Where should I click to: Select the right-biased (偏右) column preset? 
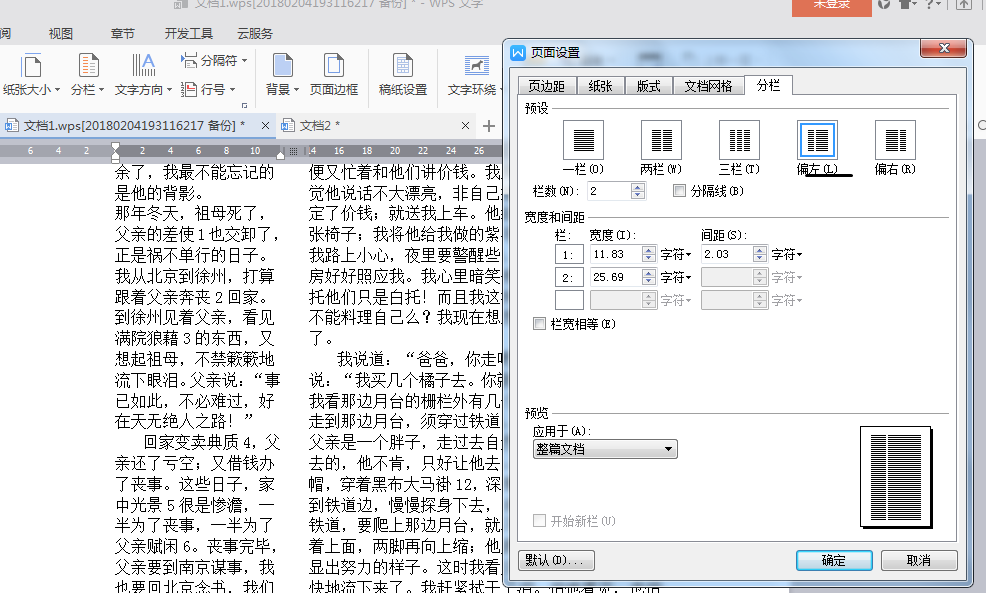tap(895, 140)
